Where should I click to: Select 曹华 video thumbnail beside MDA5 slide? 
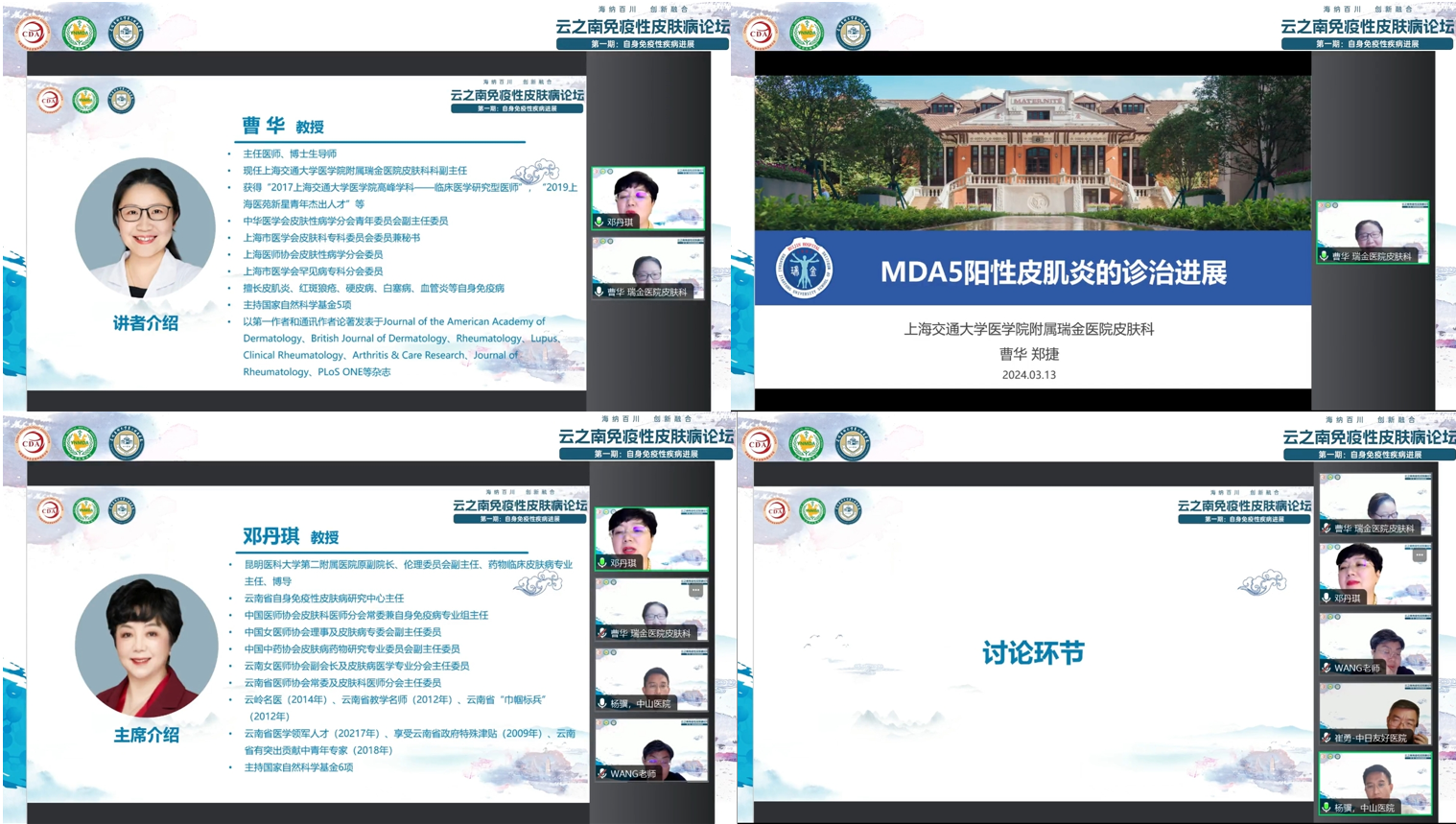[1373, 230]
